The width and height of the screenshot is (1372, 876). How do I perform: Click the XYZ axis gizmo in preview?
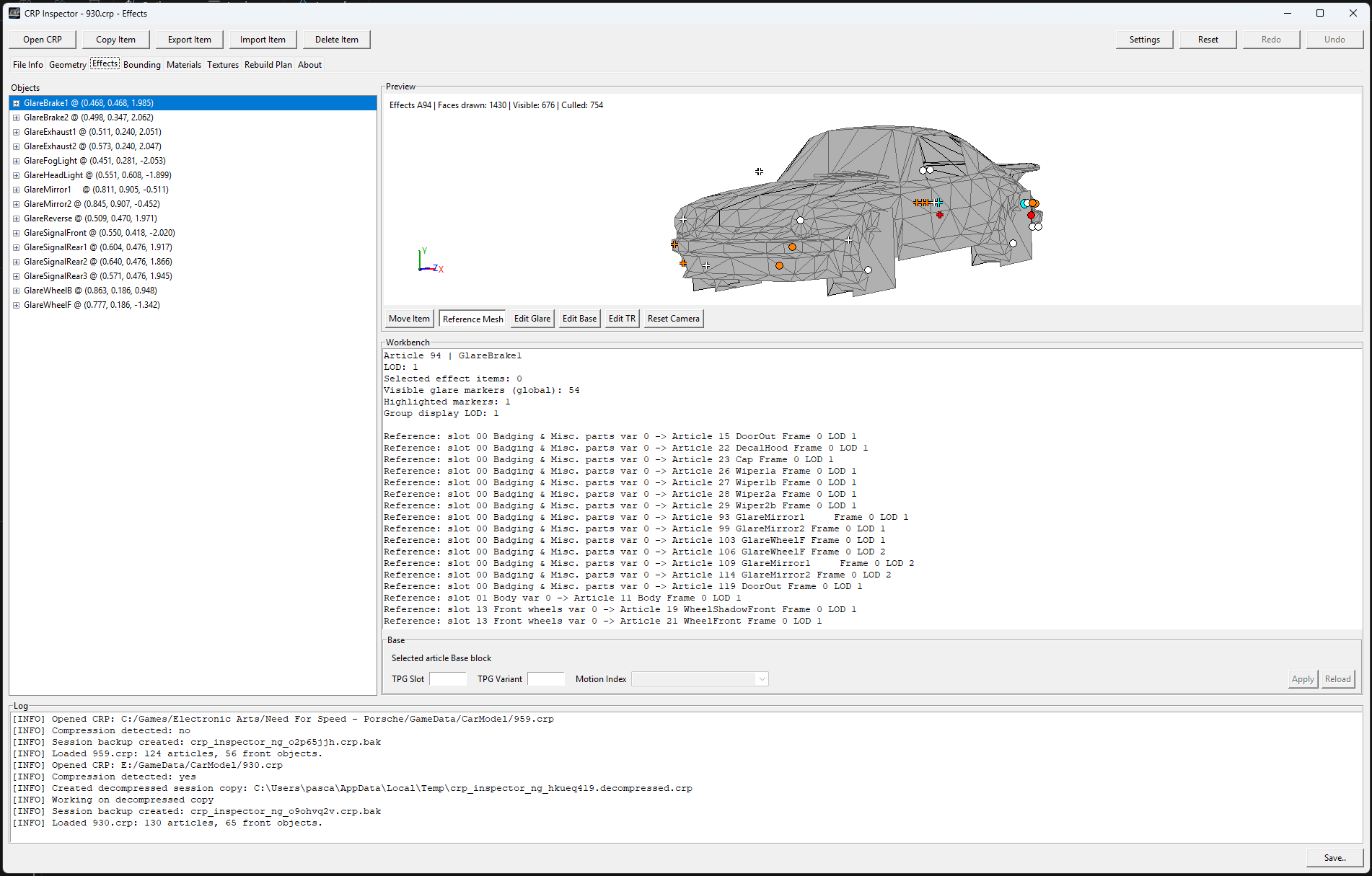click(428, 261)
